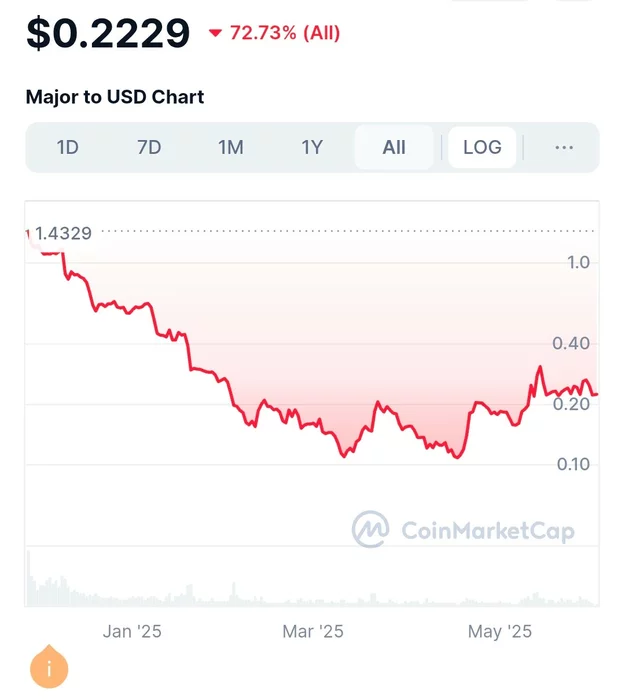Click the May '25 date axis label
The width and height of the screenshot is (625, 700).
point(500,631)
